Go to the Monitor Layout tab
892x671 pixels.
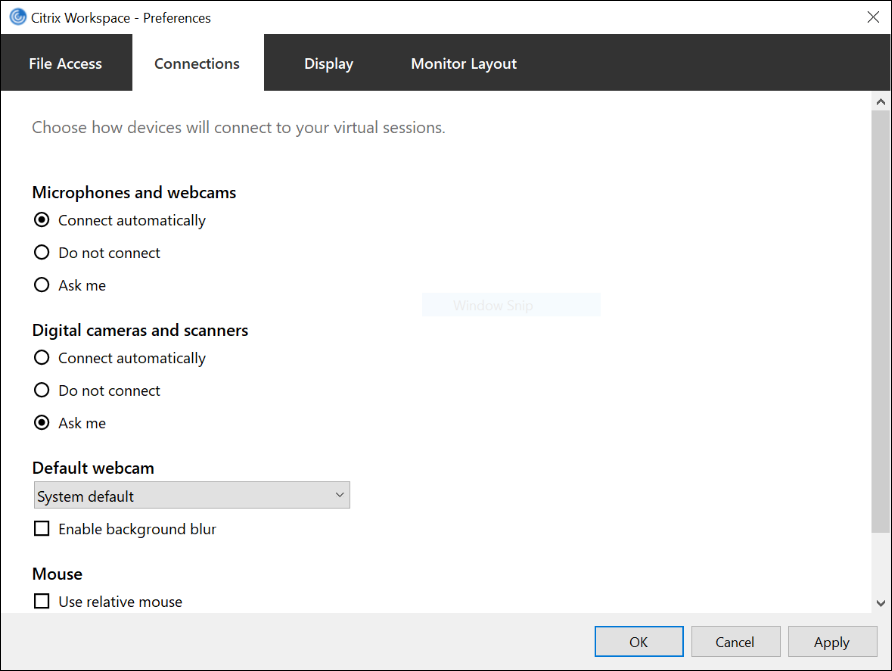pos(464,63)
